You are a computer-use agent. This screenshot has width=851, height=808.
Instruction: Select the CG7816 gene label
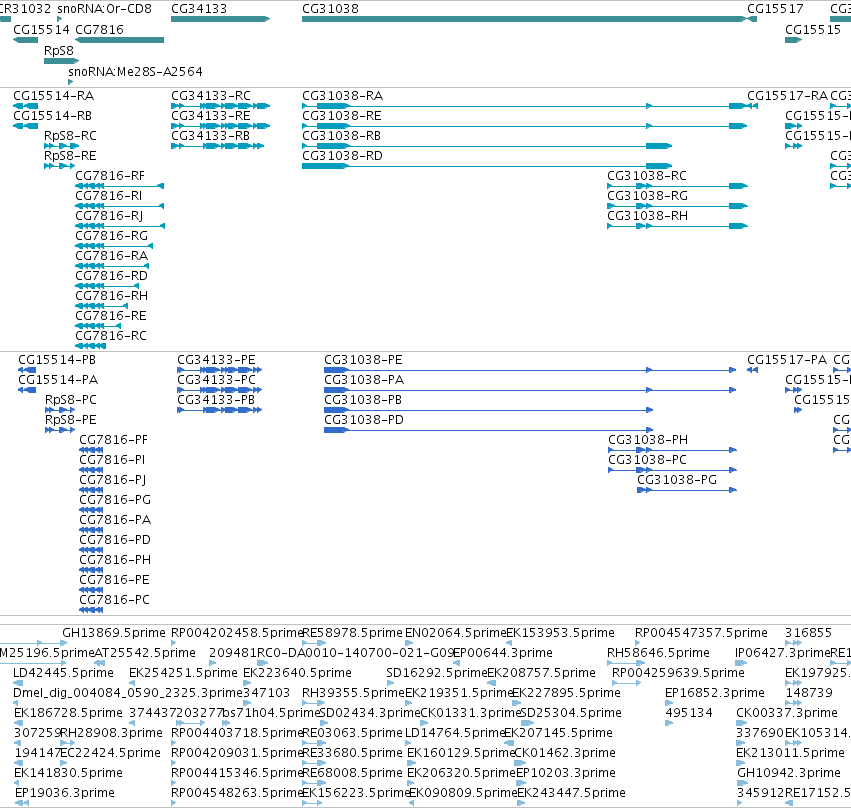coord(99,29)
